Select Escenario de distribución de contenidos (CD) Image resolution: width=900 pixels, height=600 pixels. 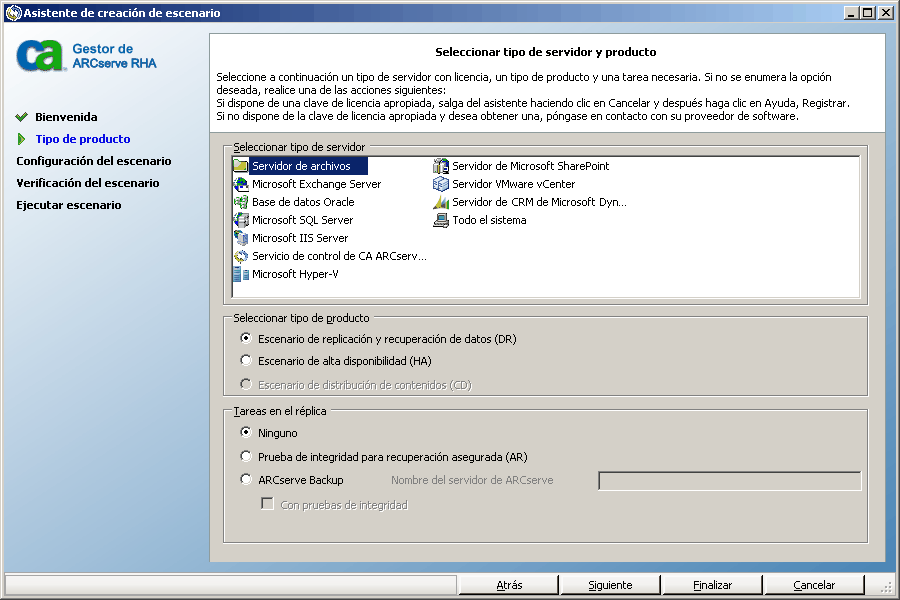[246, 384]
